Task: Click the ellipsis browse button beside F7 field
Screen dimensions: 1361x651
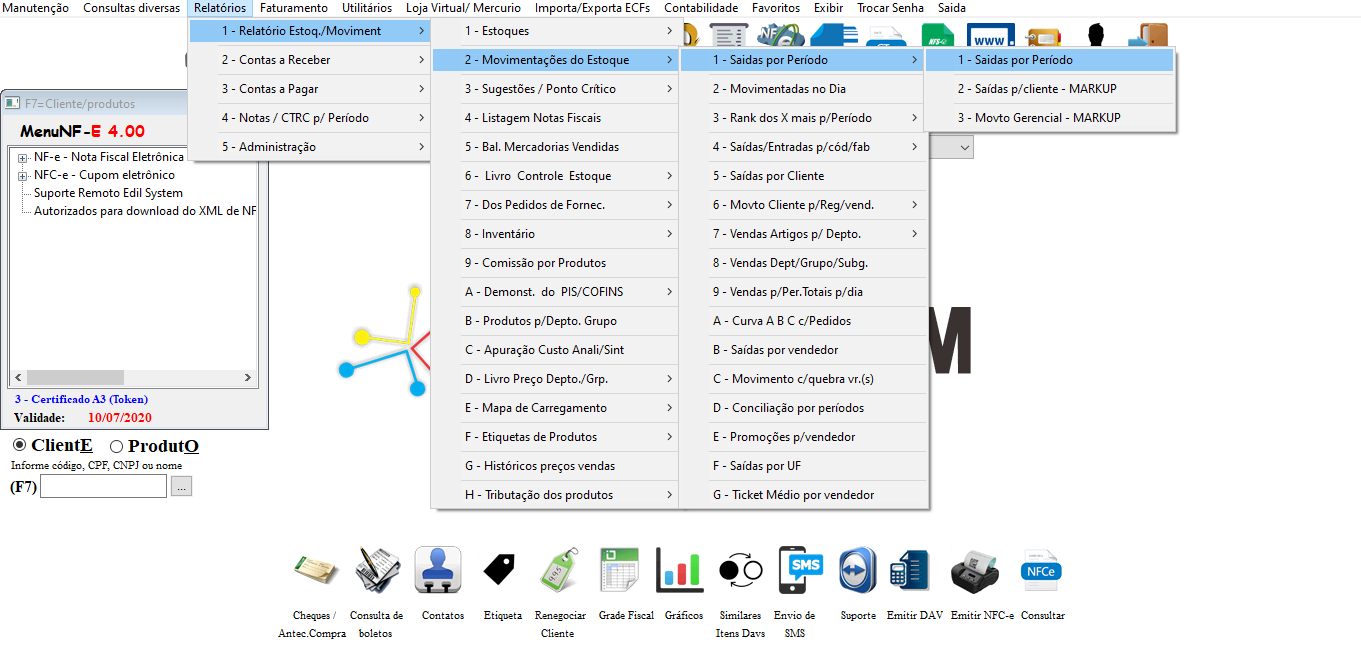Action: (x=181, y=487)
